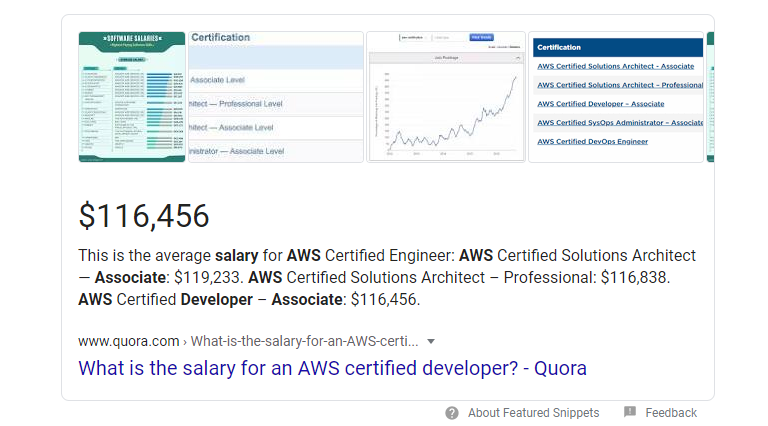
Task: Expand the dropdown arrow beside quora URL
Action: pyautogui.click(x=431, y=341)
